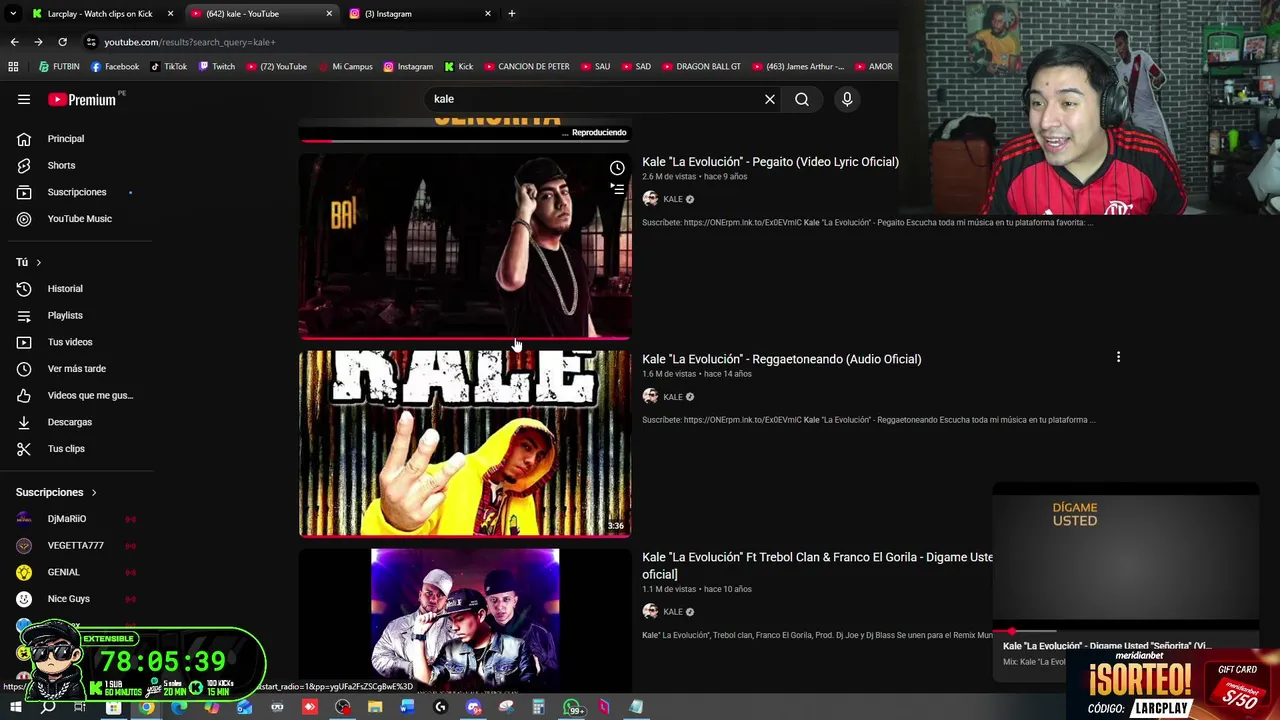Screen dimensions: 1280x720
Task: Expand the Suscripciones section header
Action: point(56,492)
